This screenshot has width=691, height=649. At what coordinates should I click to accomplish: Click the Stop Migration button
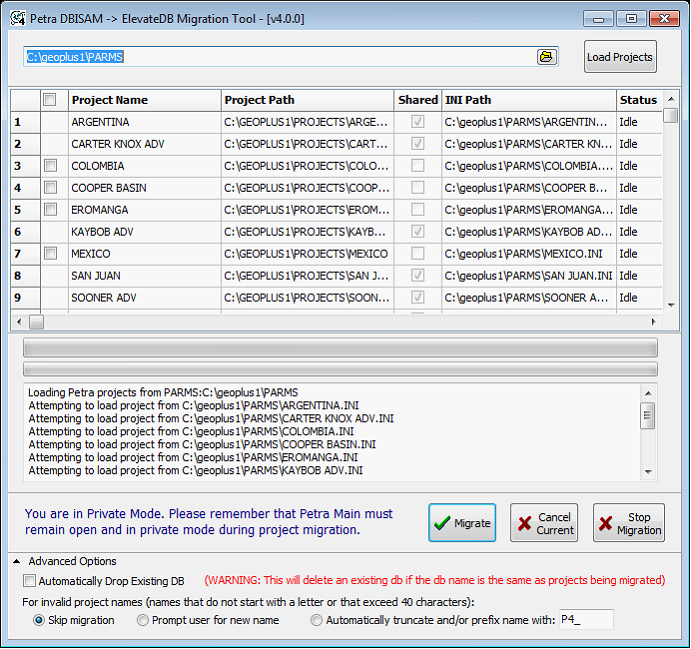click(x=628, y=523)
